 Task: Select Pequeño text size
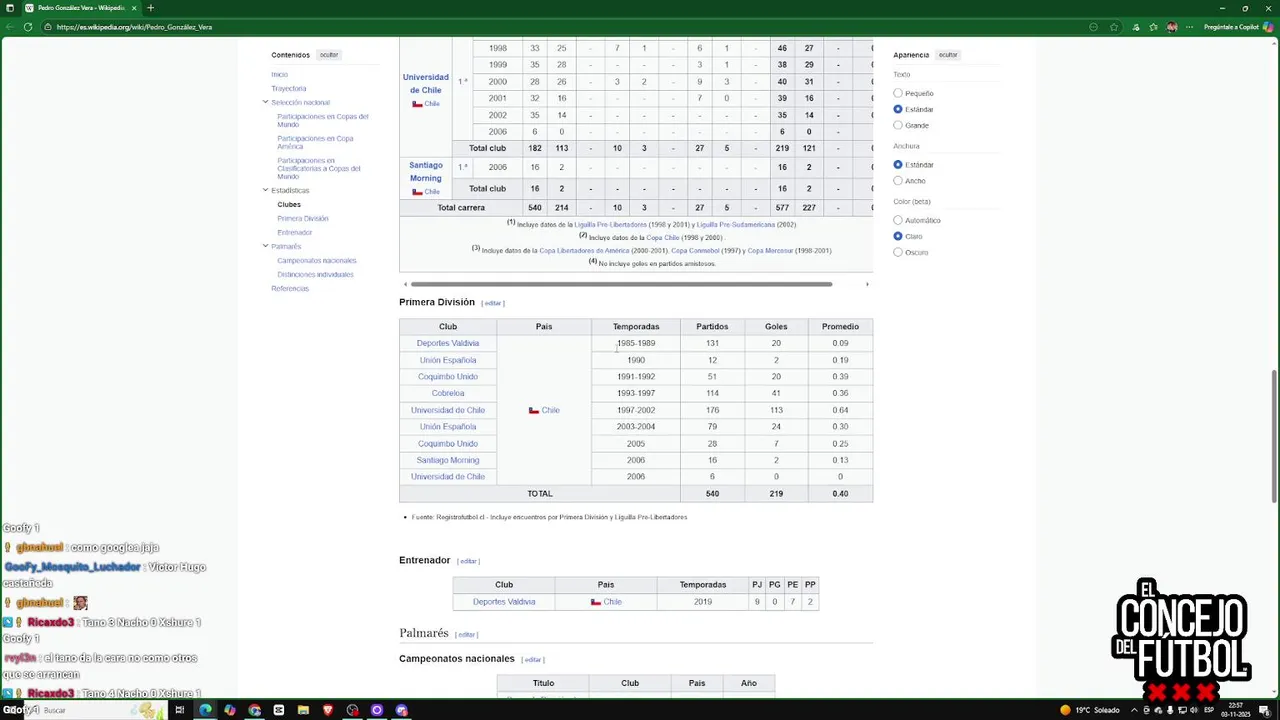pyautogui.click(x=898, y=93)
